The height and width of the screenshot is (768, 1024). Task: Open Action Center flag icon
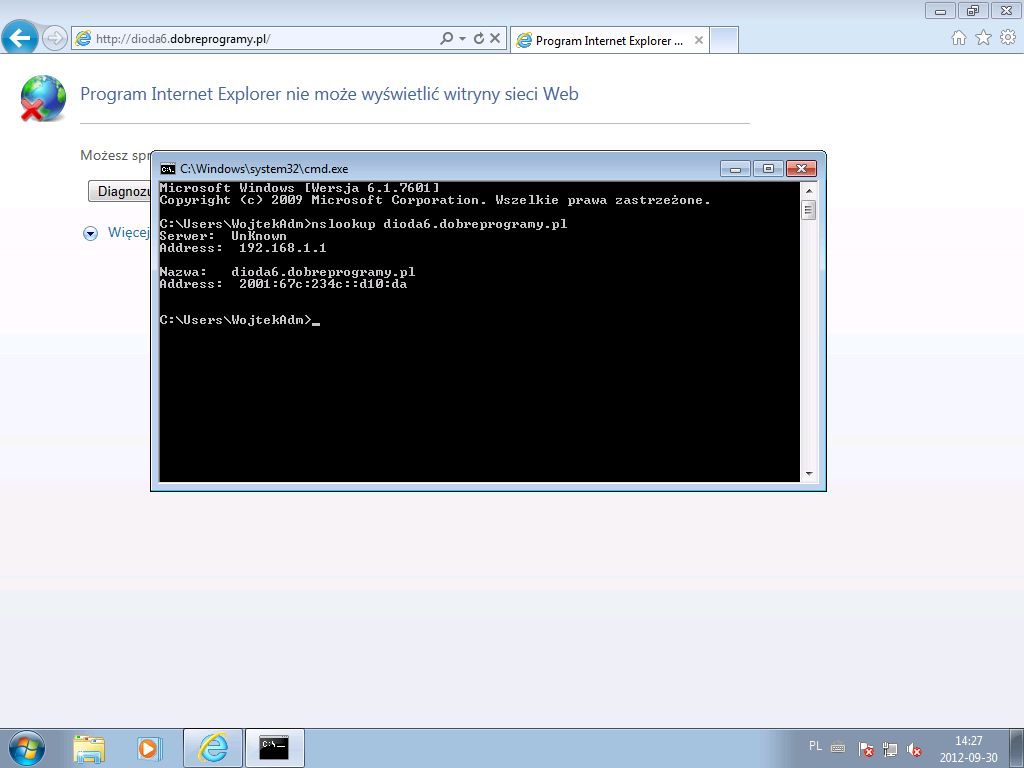(x=866, y=749)
